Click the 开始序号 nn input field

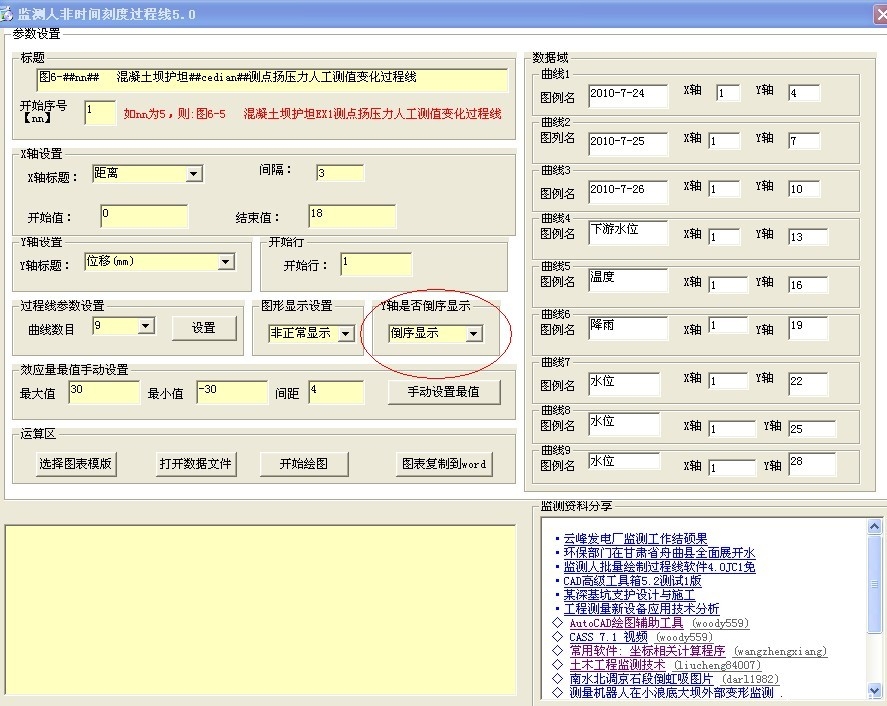coord(100,113)
